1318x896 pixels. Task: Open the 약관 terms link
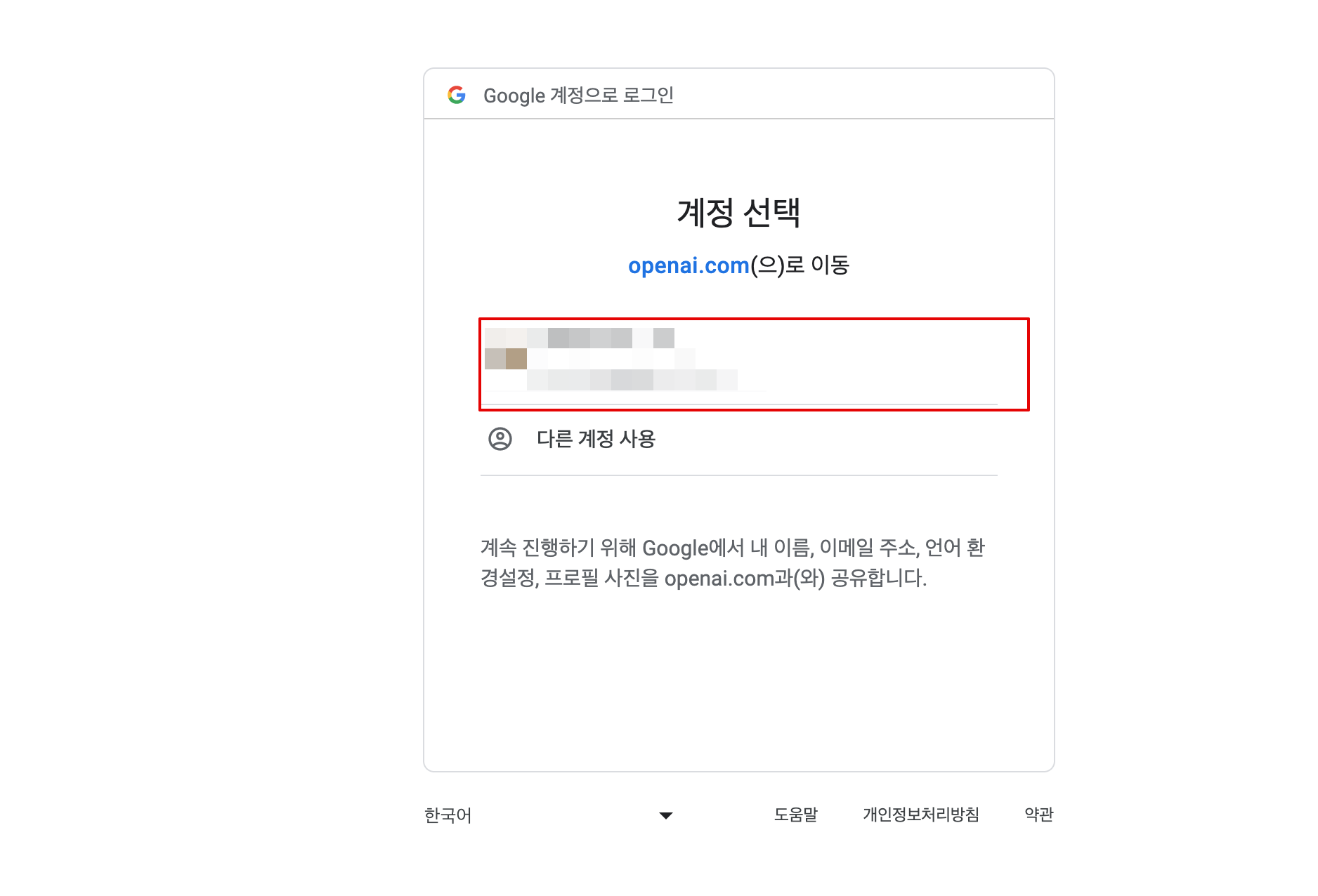point(1039,815)
